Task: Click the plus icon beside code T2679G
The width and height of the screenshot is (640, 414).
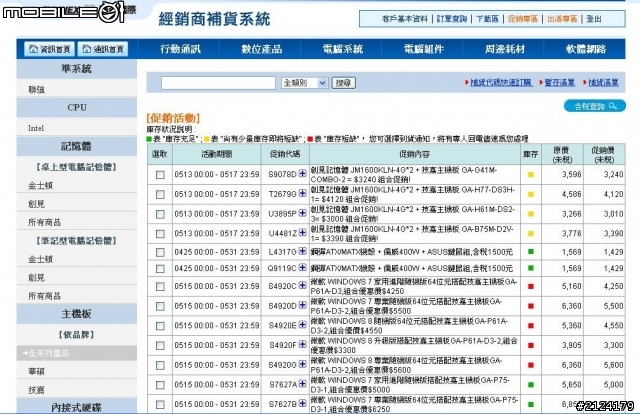Action: coord(302,194)
